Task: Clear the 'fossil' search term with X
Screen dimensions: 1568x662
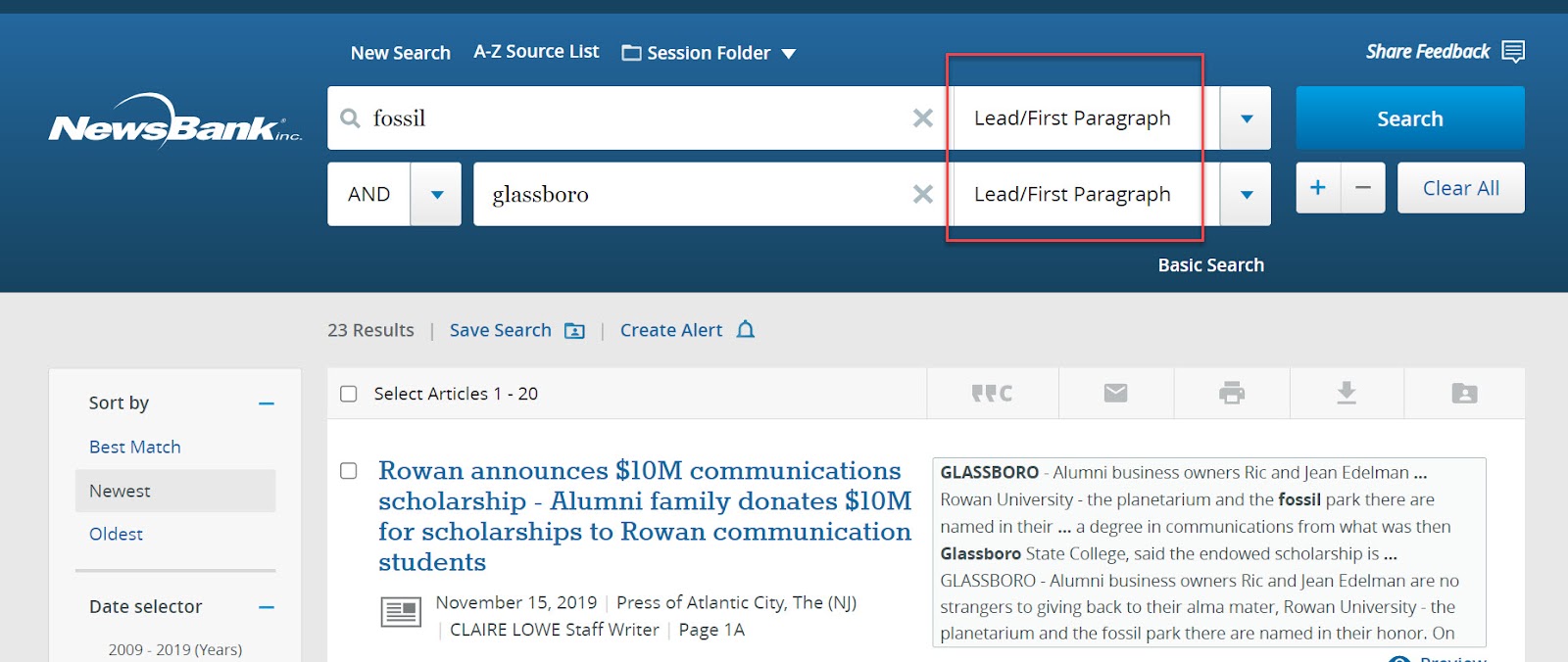Action: coord(922,118)
